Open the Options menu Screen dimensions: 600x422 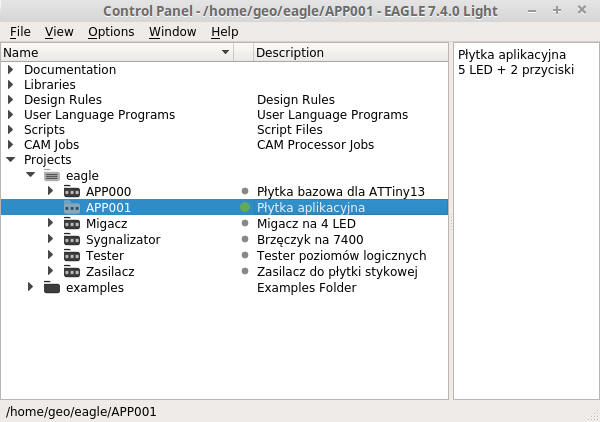tap(110, 31)
